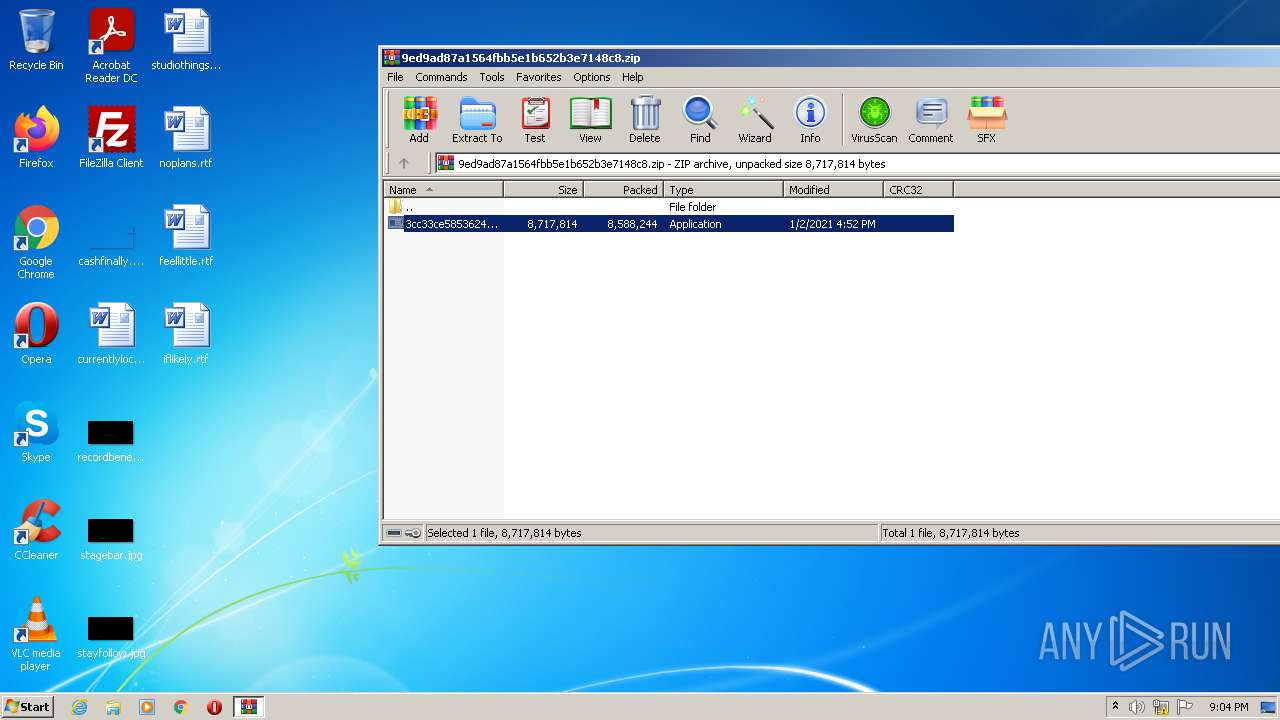Viewport: 1280px width, 720px height.
Task: Select the parent folder '..' row
Action: tap(669, 207)
